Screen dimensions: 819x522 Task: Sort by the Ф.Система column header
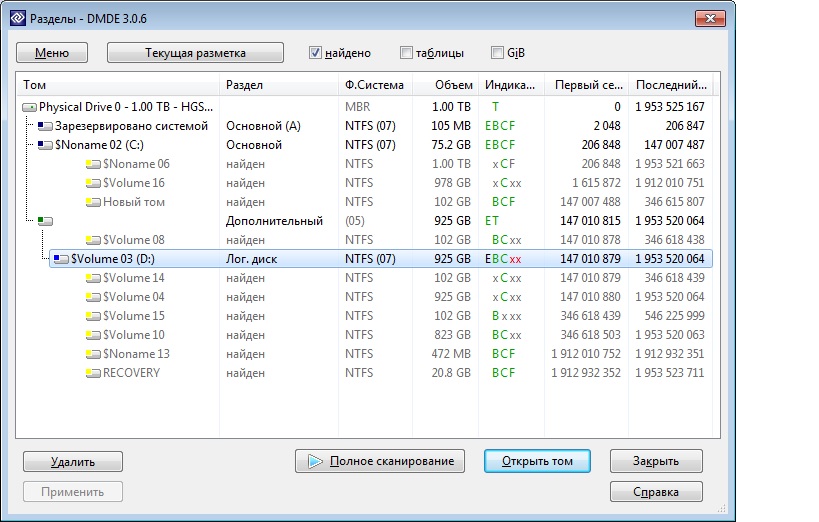[375, 85]
